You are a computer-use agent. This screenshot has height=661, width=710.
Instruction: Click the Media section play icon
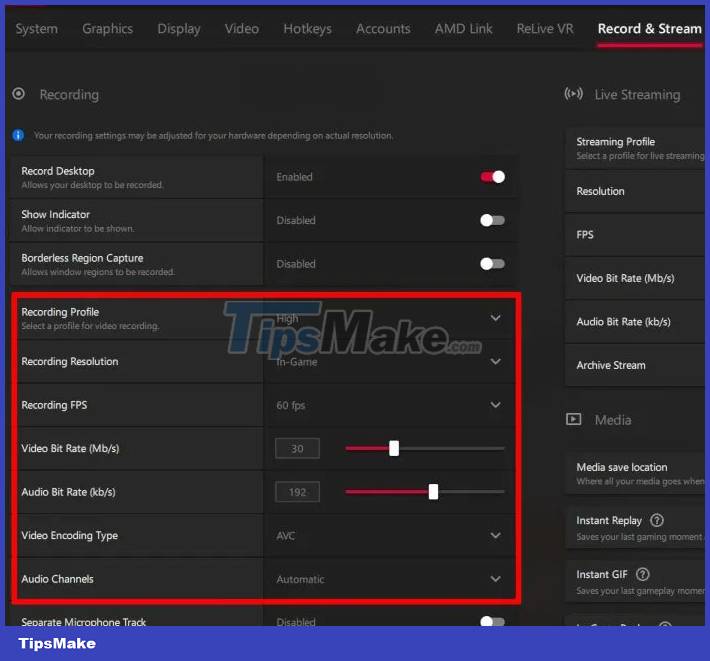click(x=573, y=419)
